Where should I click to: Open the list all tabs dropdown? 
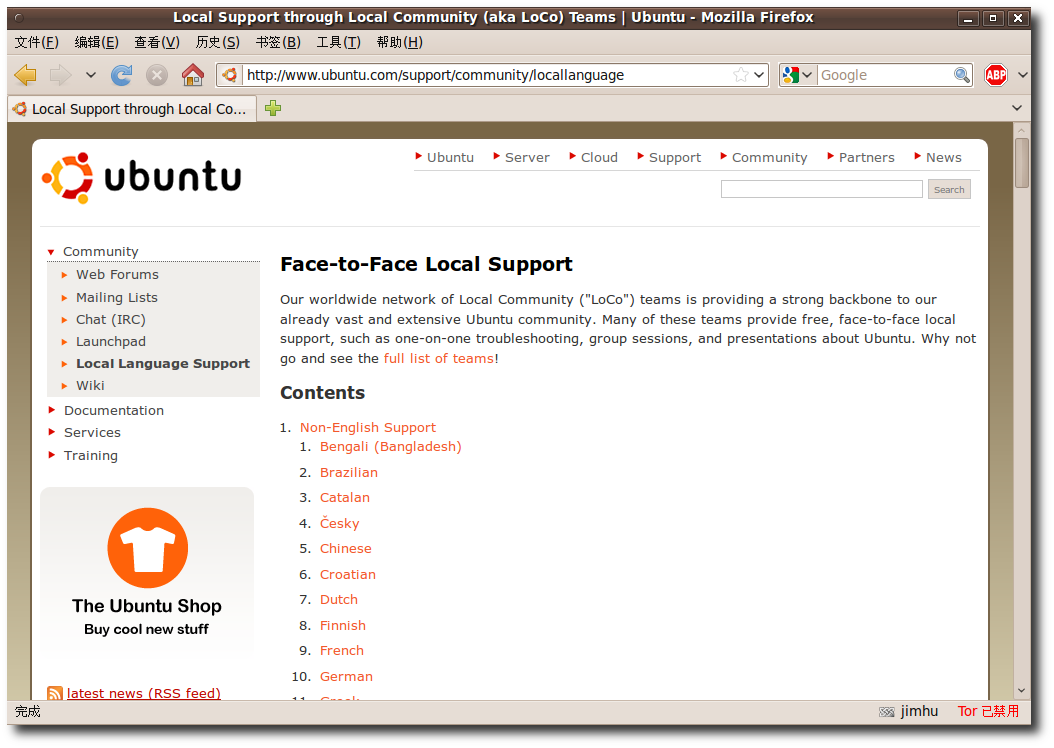[x=1017, y=108]
